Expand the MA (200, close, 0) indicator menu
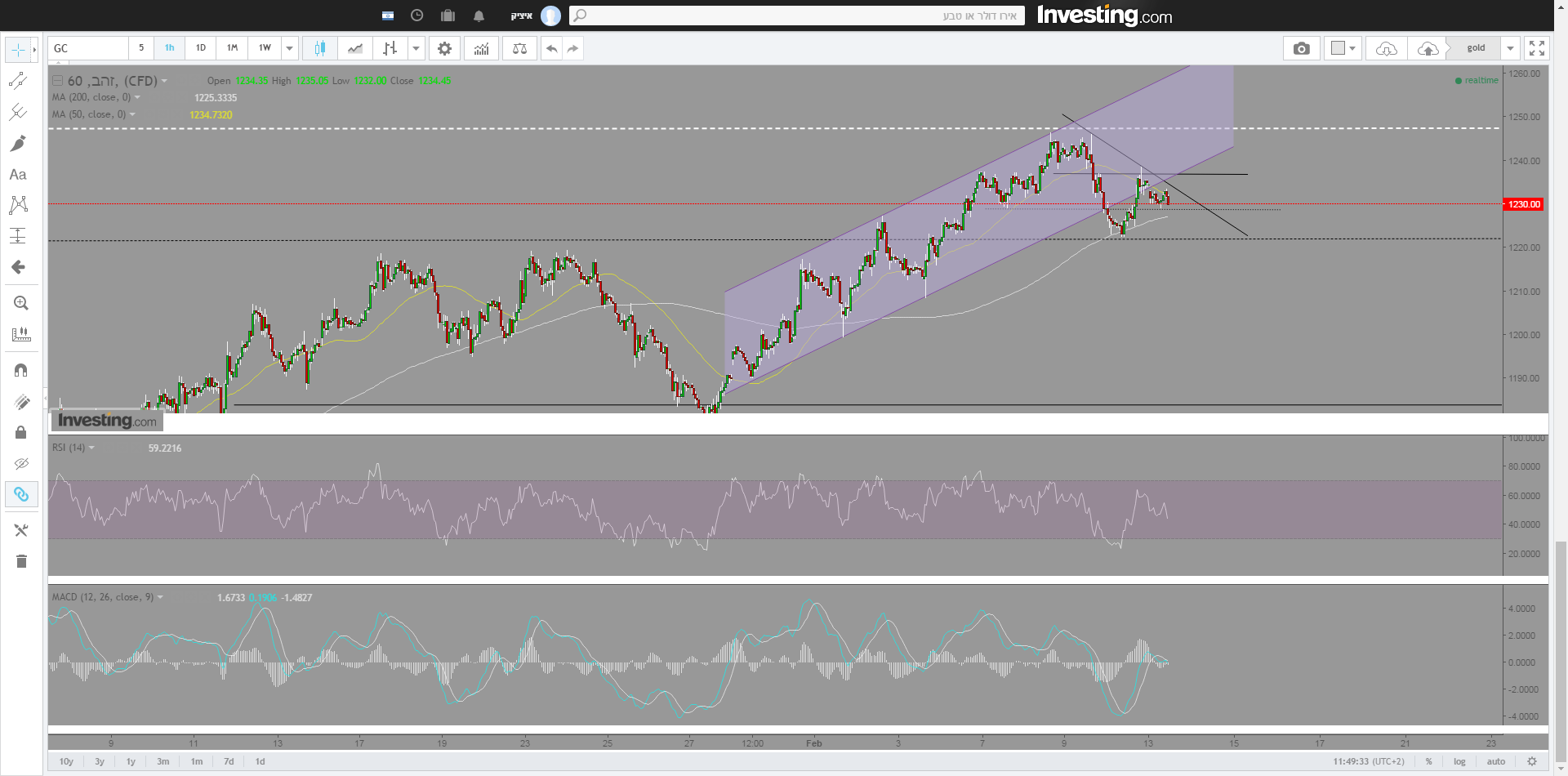1568x776 pixels. pyautogui.click(x=137, y=98)
